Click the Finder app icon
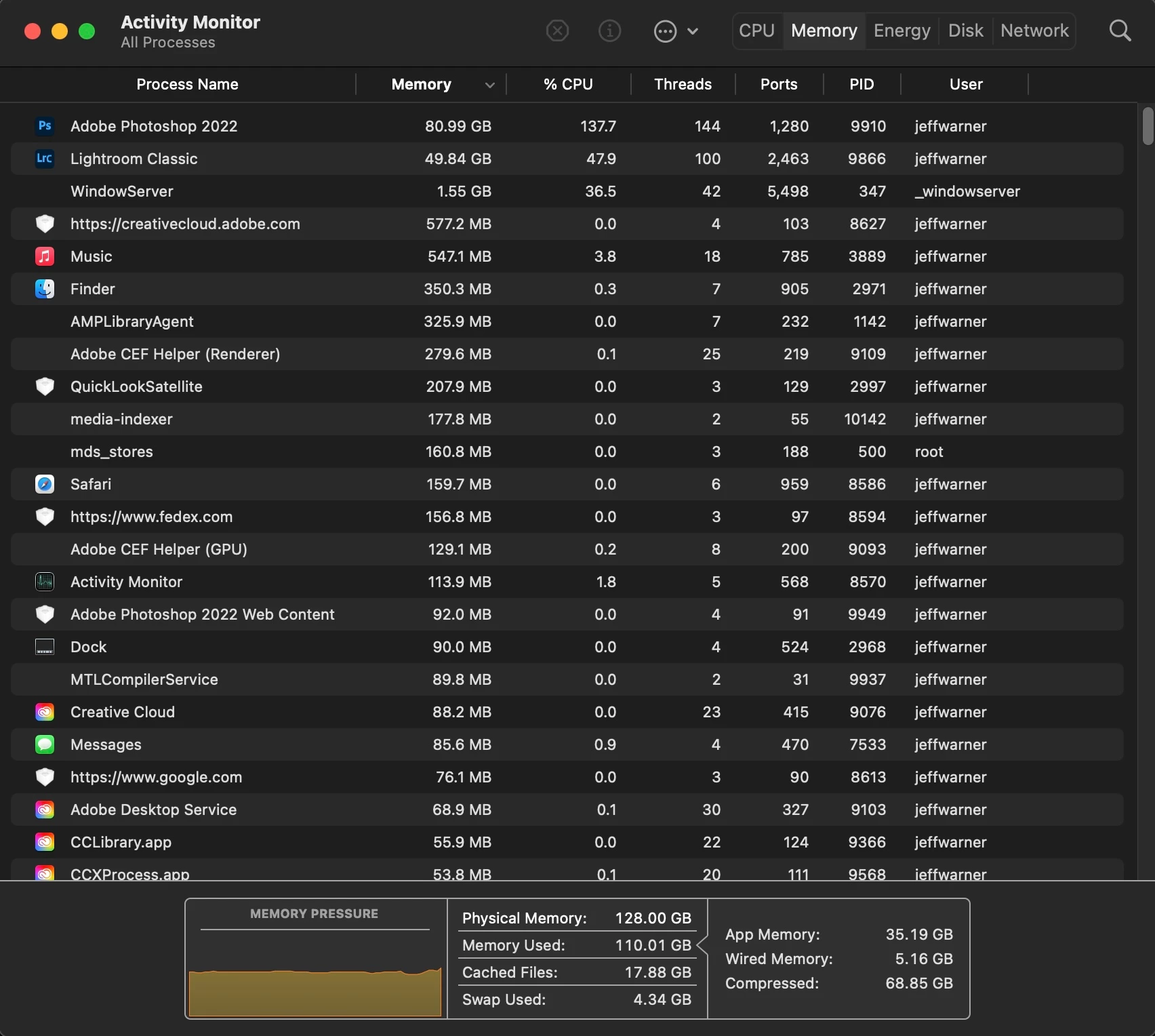 tap(45, 289)
